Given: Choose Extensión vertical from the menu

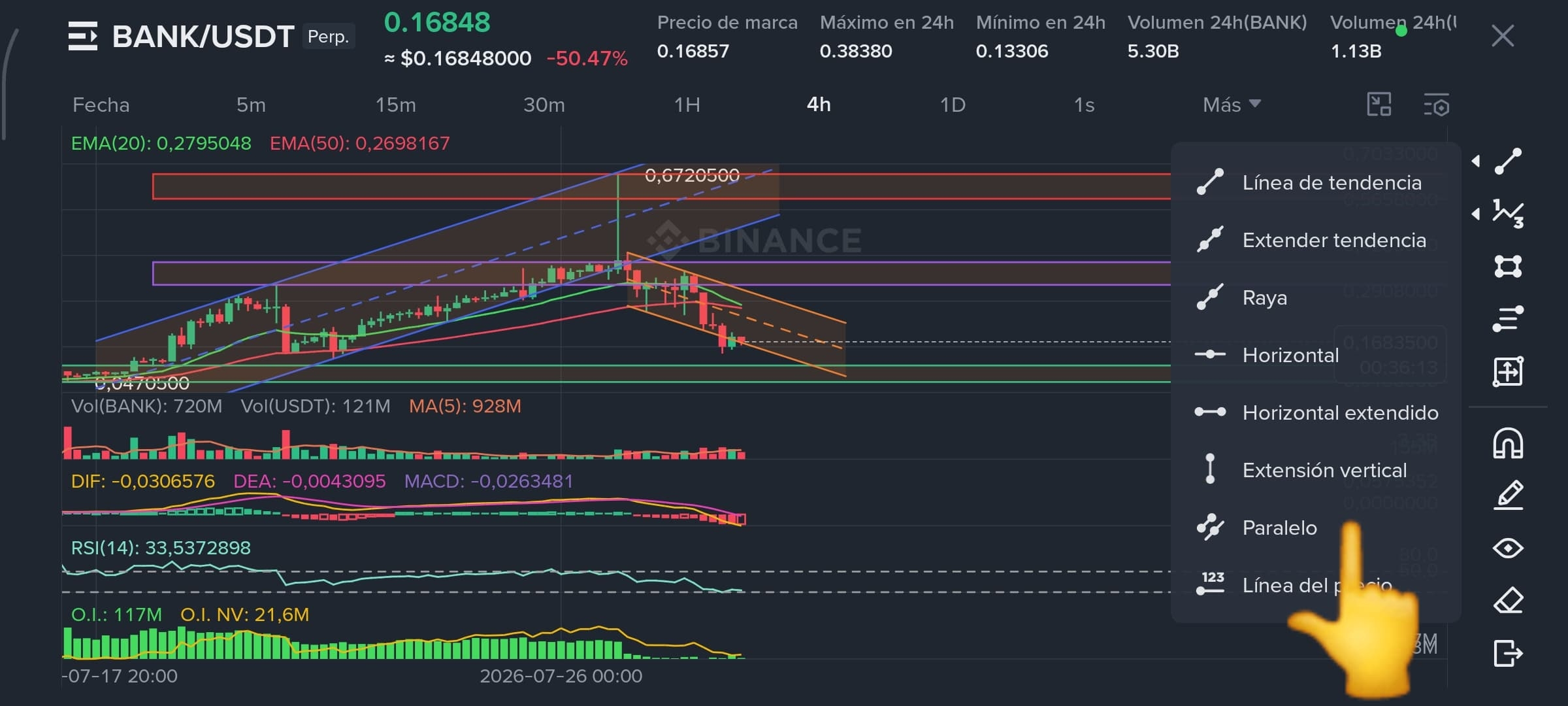Looking at the screenshot, I should tap(1316, 470).
